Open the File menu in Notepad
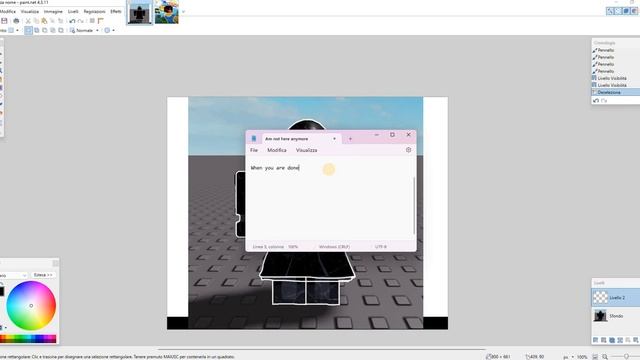 tap(254, 150)
